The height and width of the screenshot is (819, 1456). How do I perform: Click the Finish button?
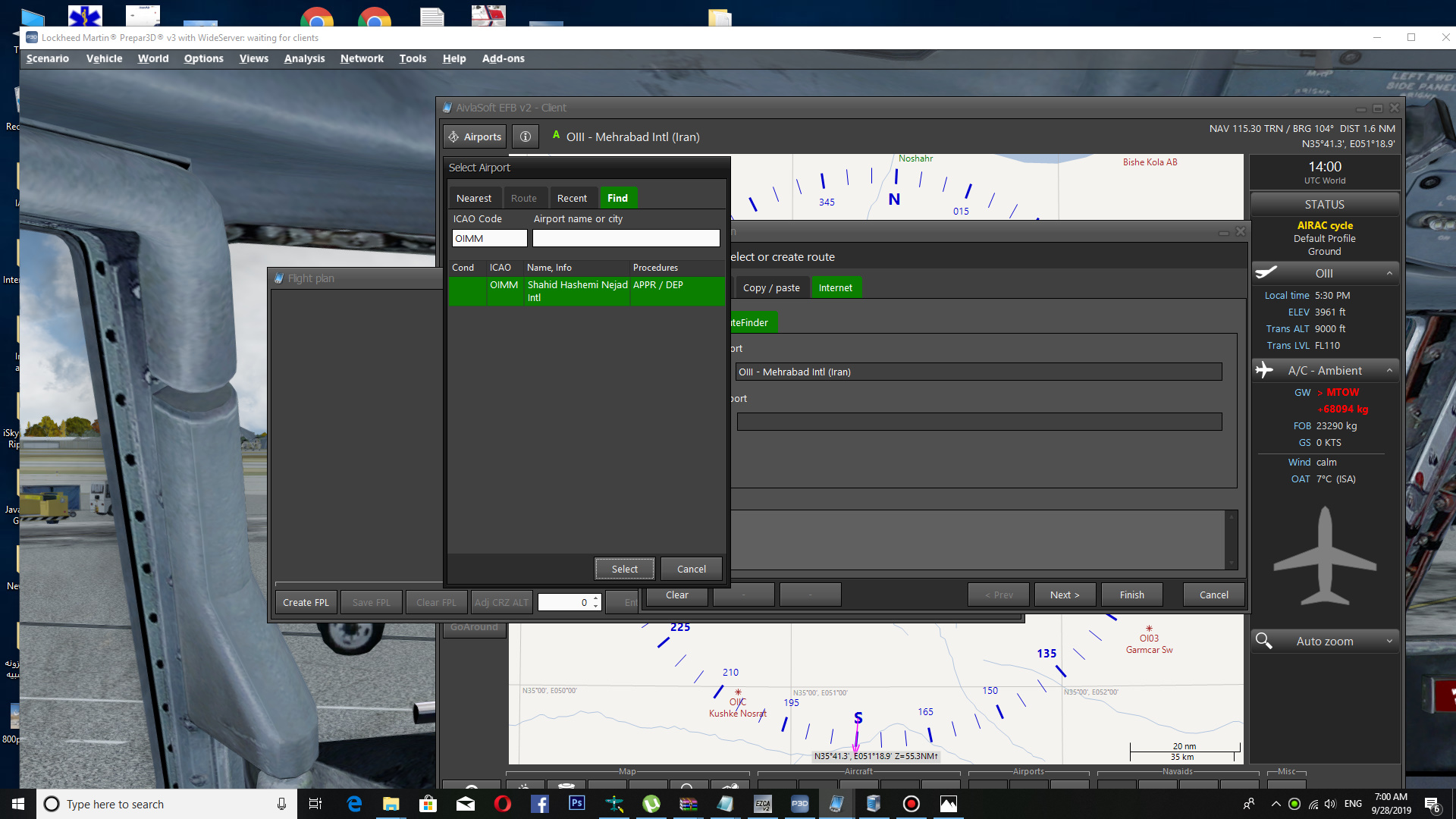pyautogui.click(x=1132, y=595)
